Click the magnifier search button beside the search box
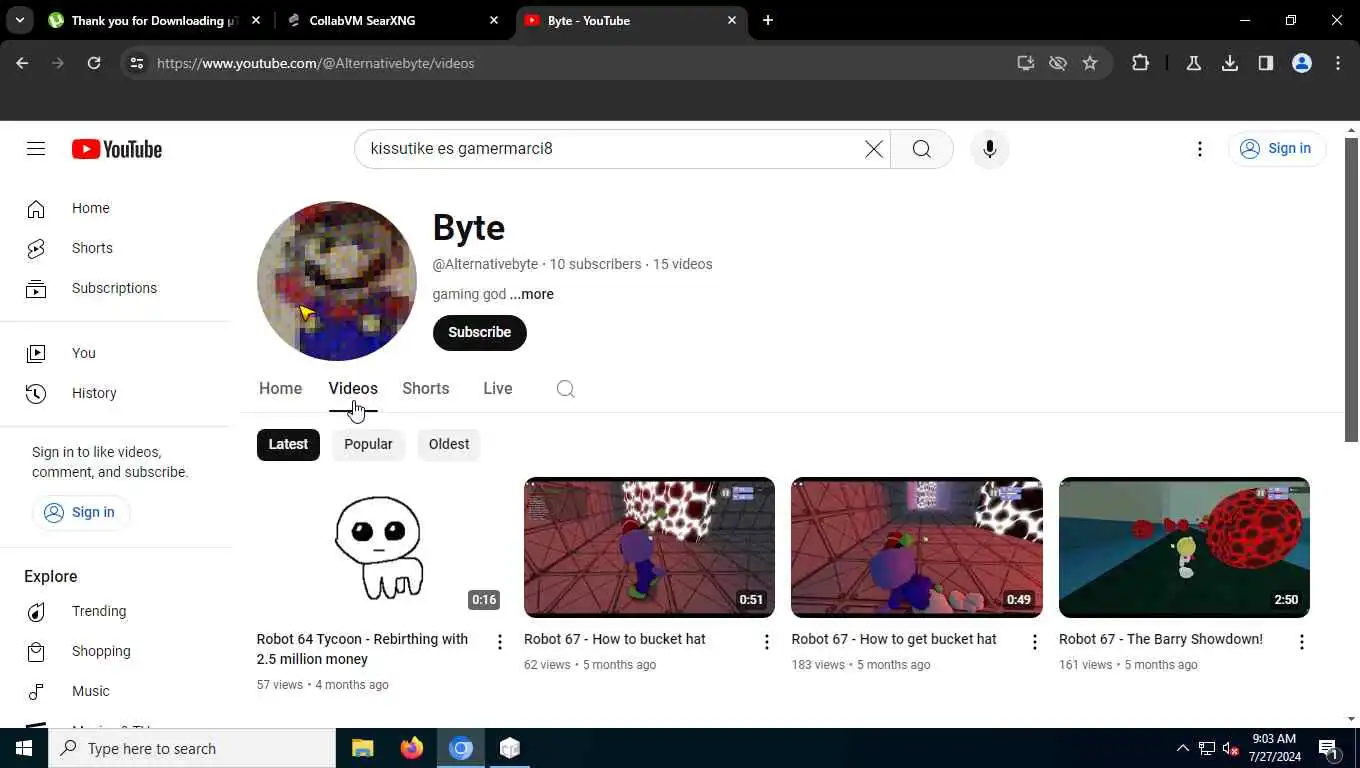 921,149
